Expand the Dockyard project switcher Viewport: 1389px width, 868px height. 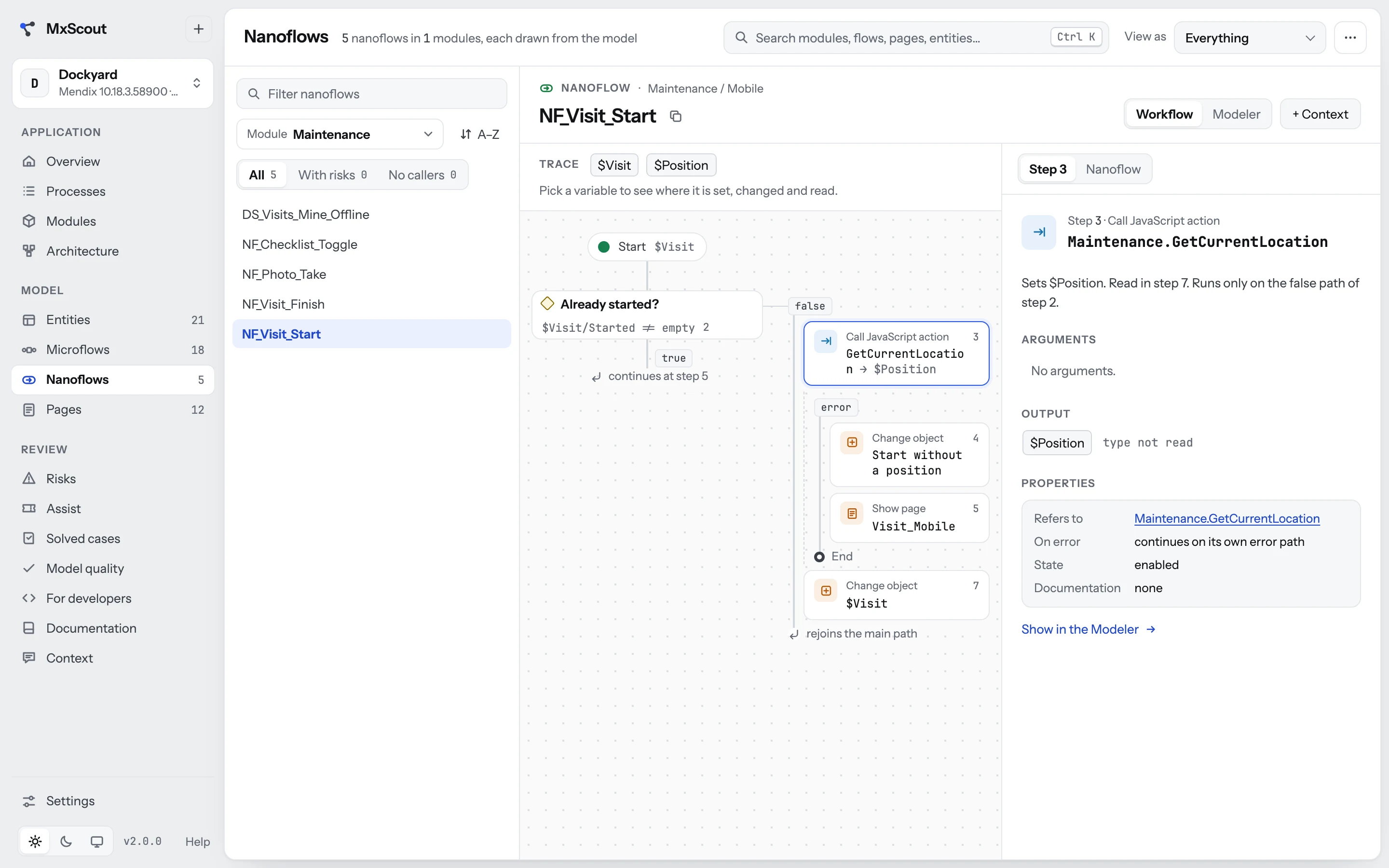(x=112, y=83)
